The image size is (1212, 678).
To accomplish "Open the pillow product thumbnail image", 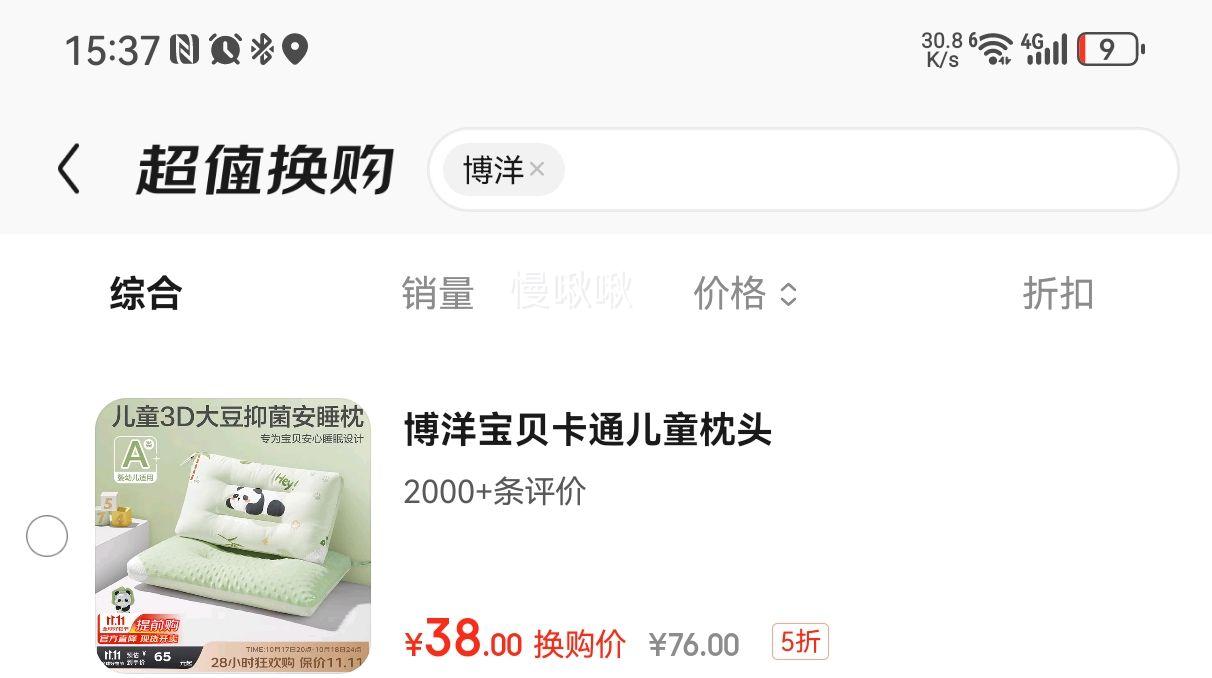I will coord(233,535).
